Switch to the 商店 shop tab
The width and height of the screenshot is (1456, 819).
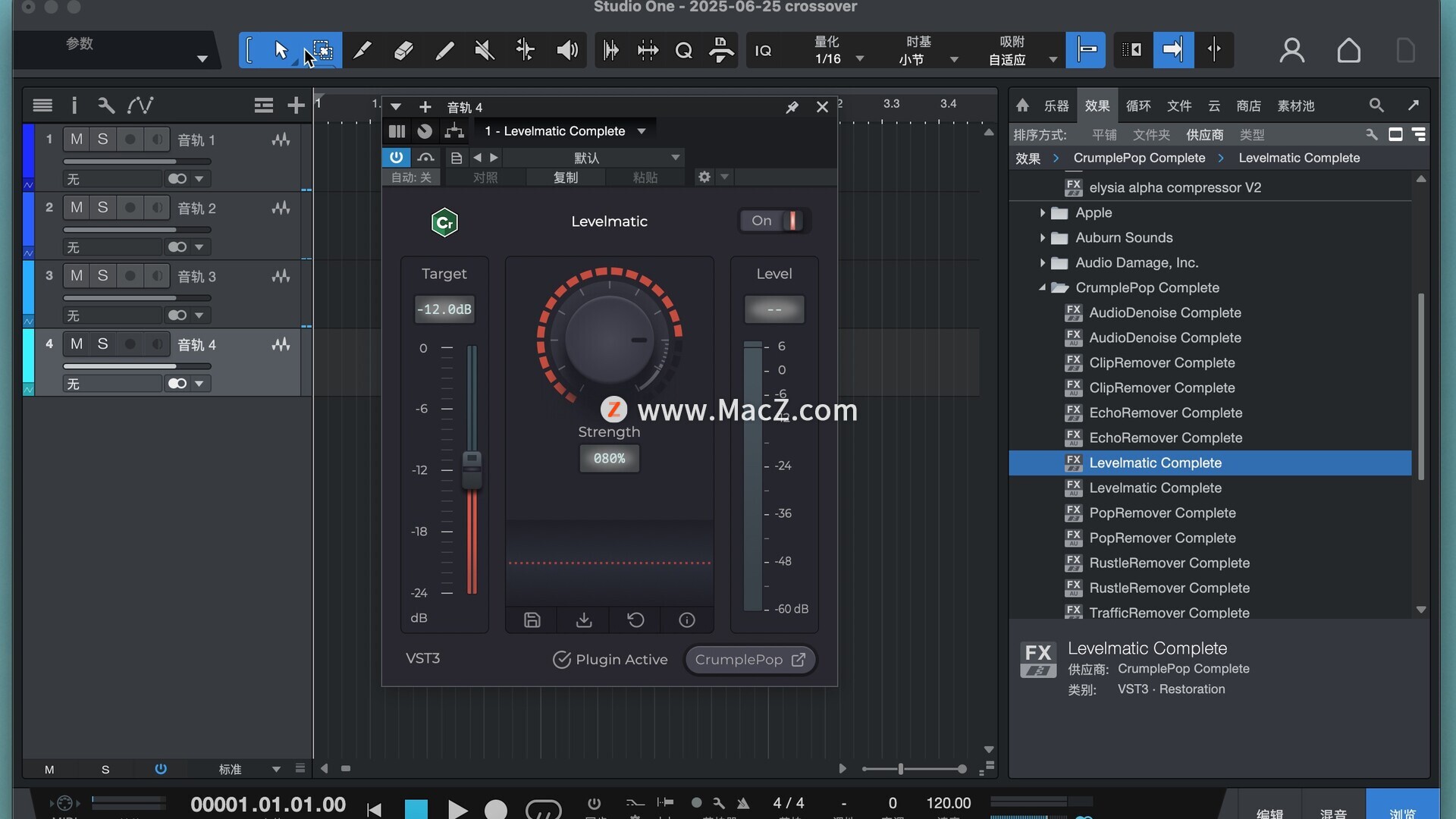[1249, 105]
